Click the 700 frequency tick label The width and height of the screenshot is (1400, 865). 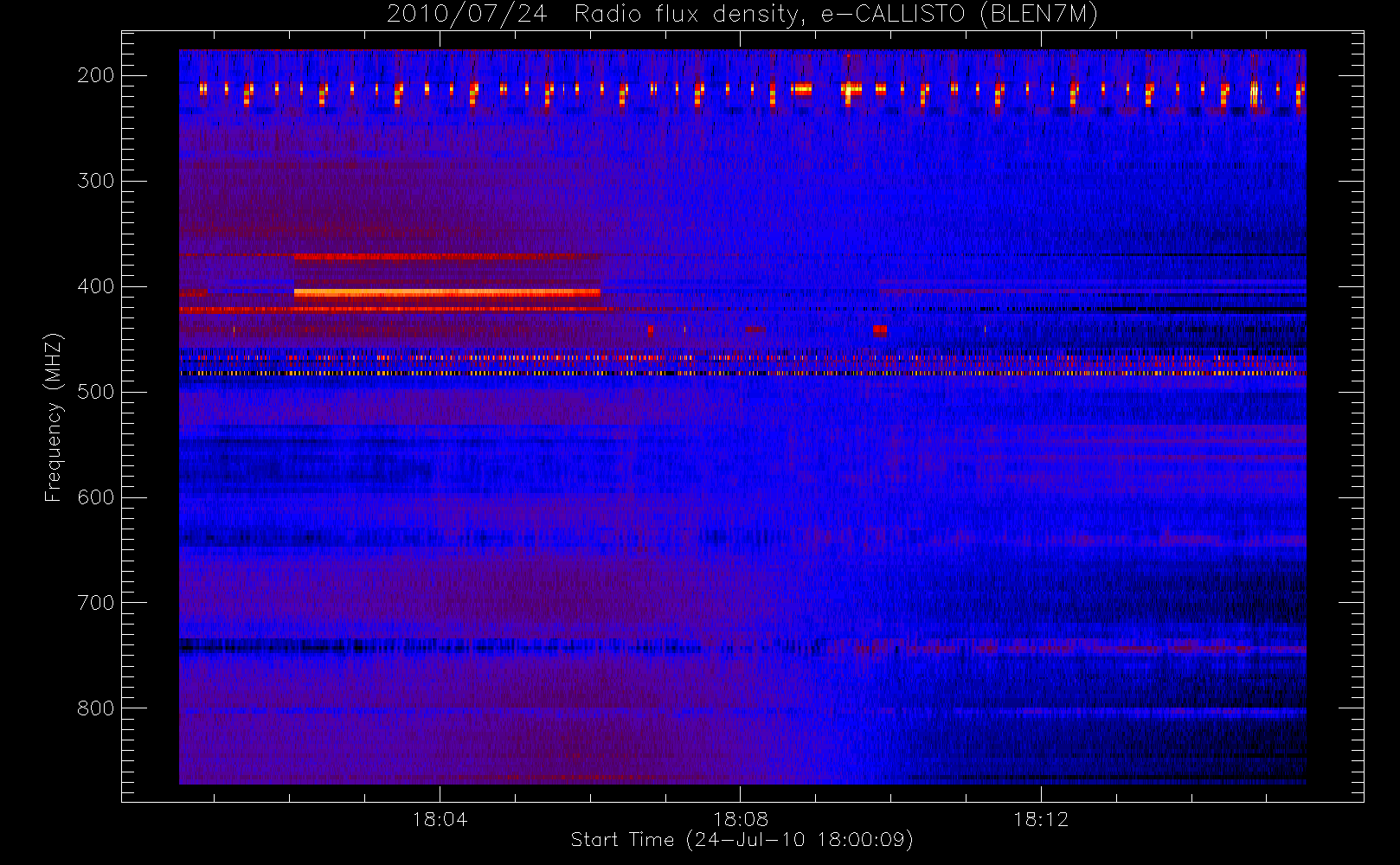(x=96, y=603)
